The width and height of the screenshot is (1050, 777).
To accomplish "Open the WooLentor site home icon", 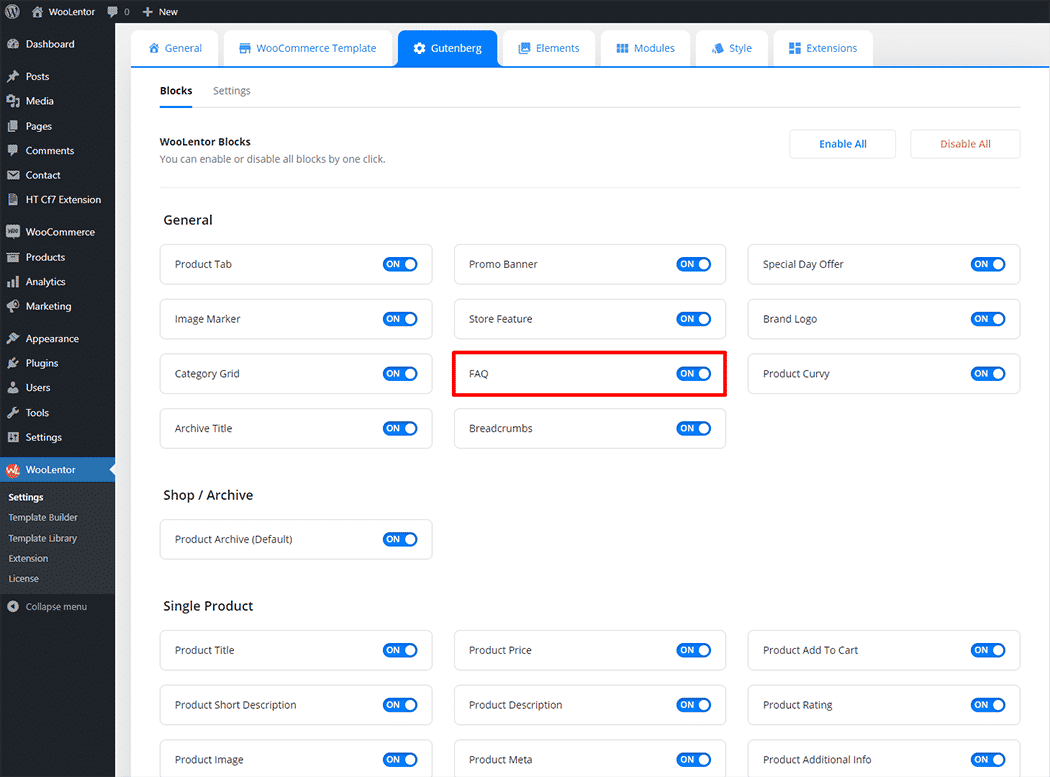I will coord(38,11).
